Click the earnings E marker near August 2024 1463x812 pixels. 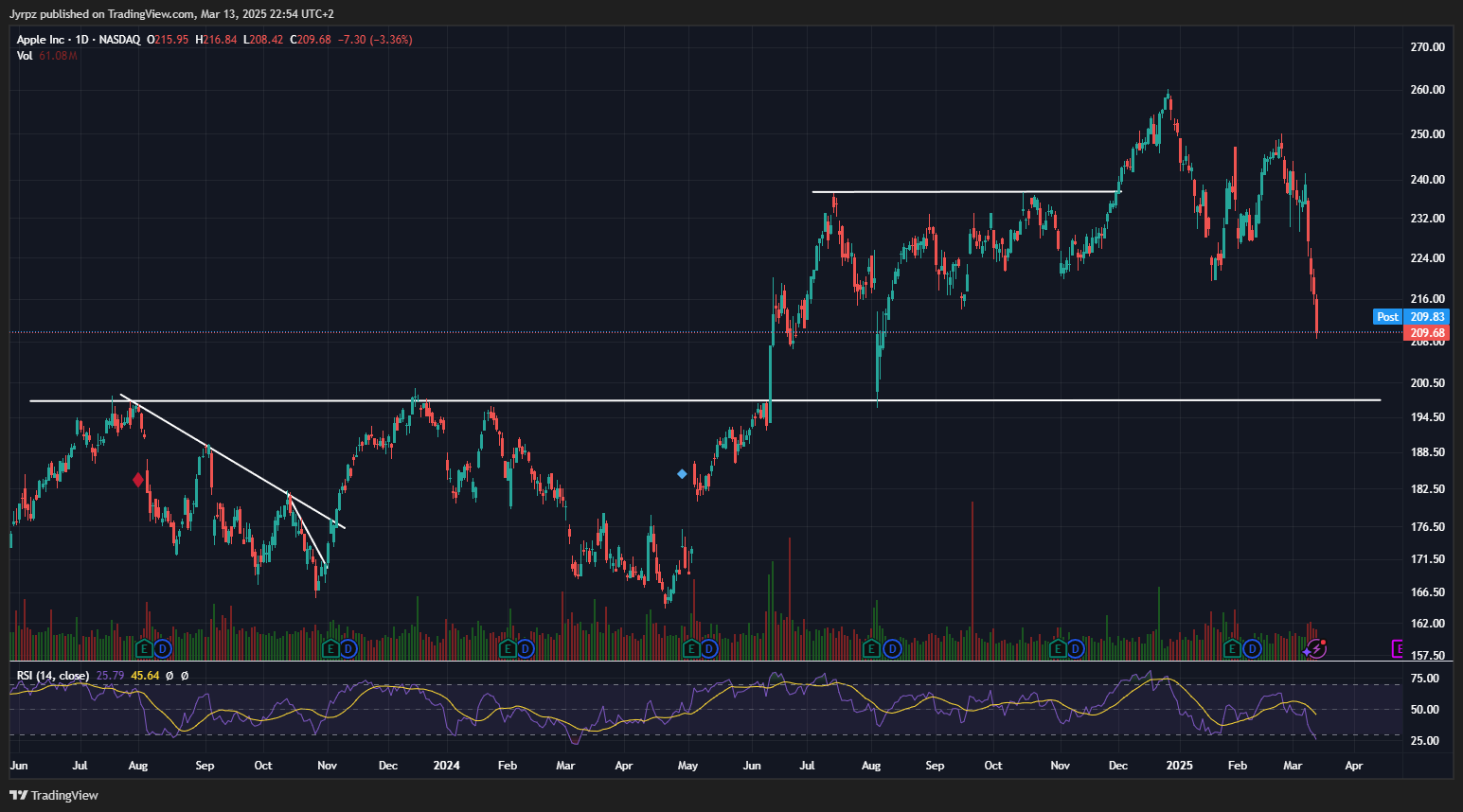(873, 648)
